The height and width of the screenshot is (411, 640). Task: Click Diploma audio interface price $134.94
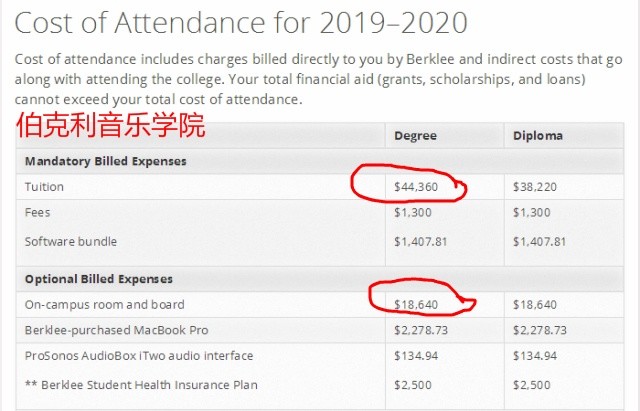tap(535, 356)
